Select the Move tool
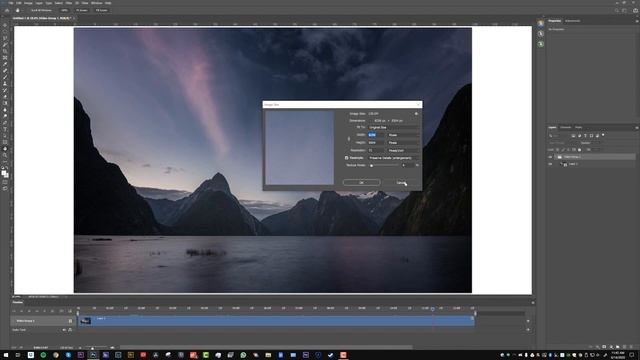Screen dimensions: 640x360 tap(5, 25)
